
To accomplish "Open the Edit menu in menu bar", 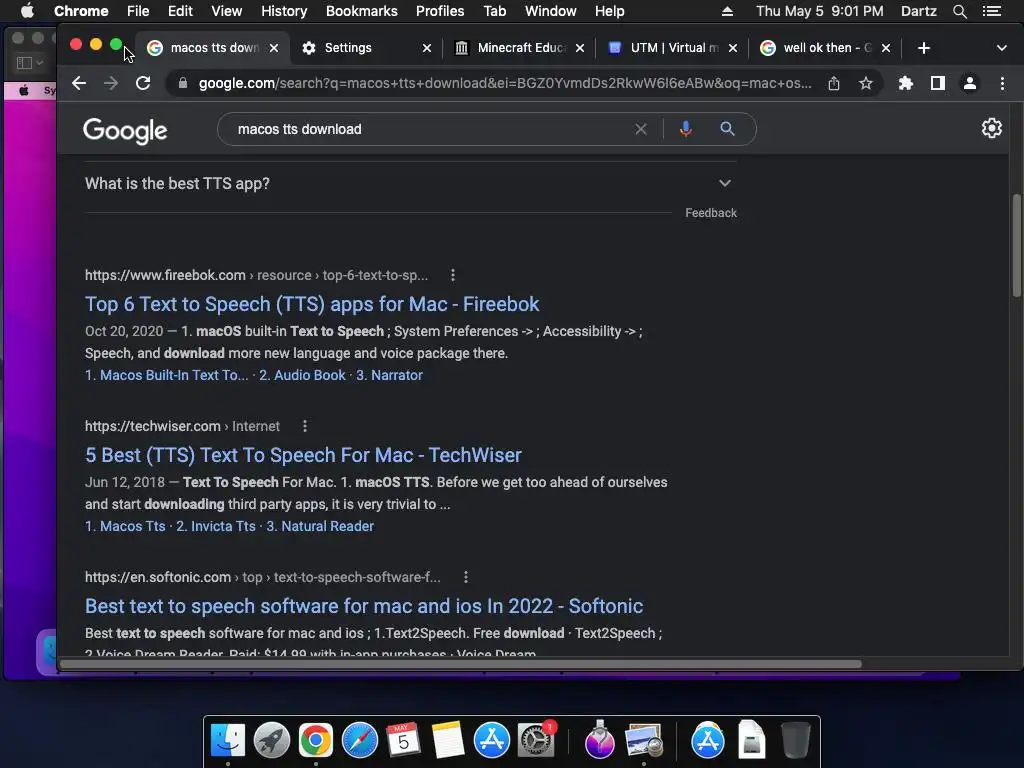I will [x=180, y=11].
